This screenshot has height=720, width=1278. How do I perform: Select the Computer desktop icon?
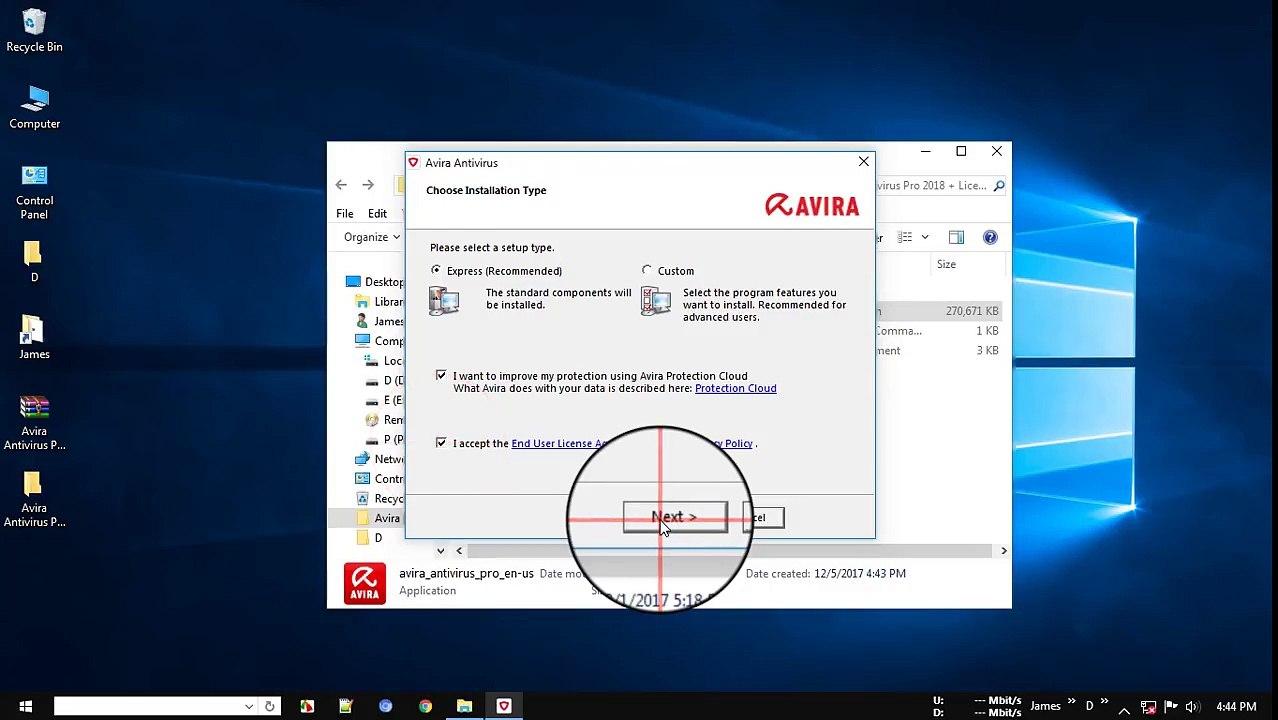pyautogui.click(x=34, y=108)
